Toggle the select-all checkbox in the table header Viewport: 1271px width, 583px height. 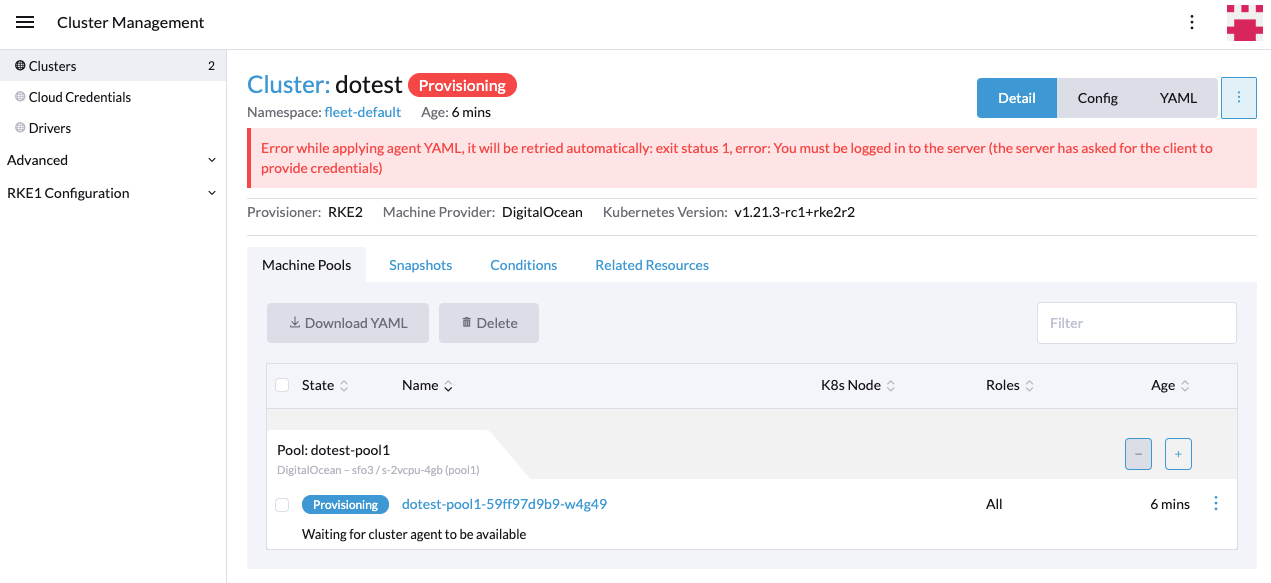282,385
